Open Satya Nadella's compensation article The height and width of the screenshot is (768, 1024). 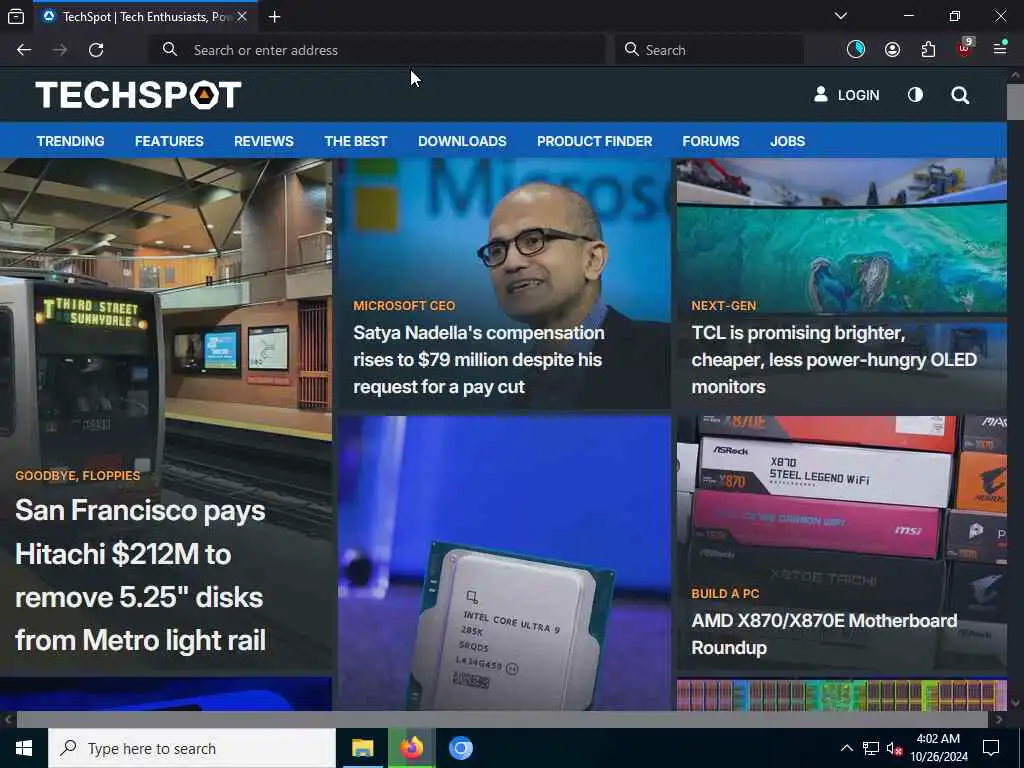coord(479,360)
